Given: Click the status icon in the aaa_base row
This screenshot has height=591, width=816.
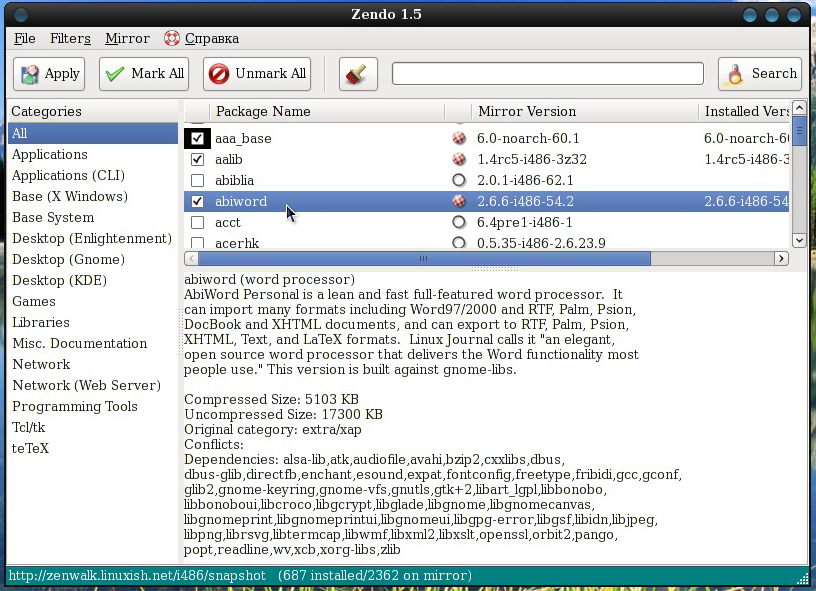Looking at the screenshot, I should 458,138.
